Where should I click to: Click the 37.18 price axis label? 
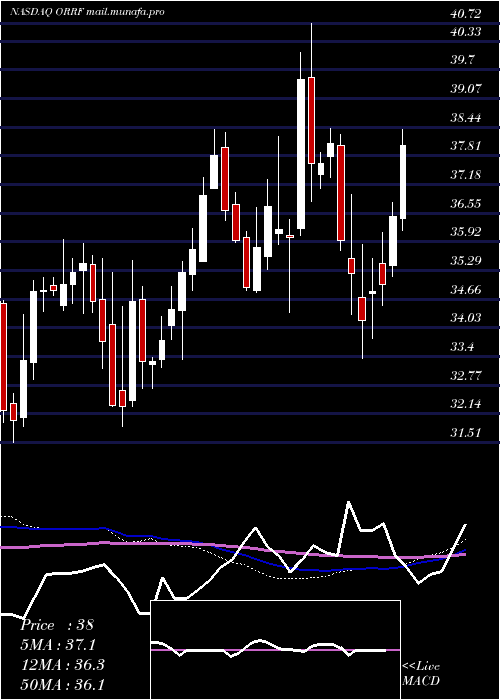[x=466, y=175]
